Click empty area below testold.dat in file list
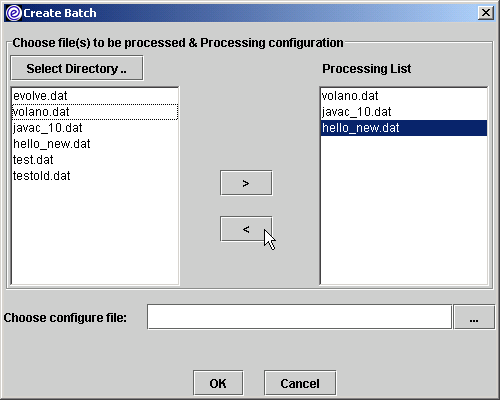Screen dimensions: 500x400 click(95, 233)
